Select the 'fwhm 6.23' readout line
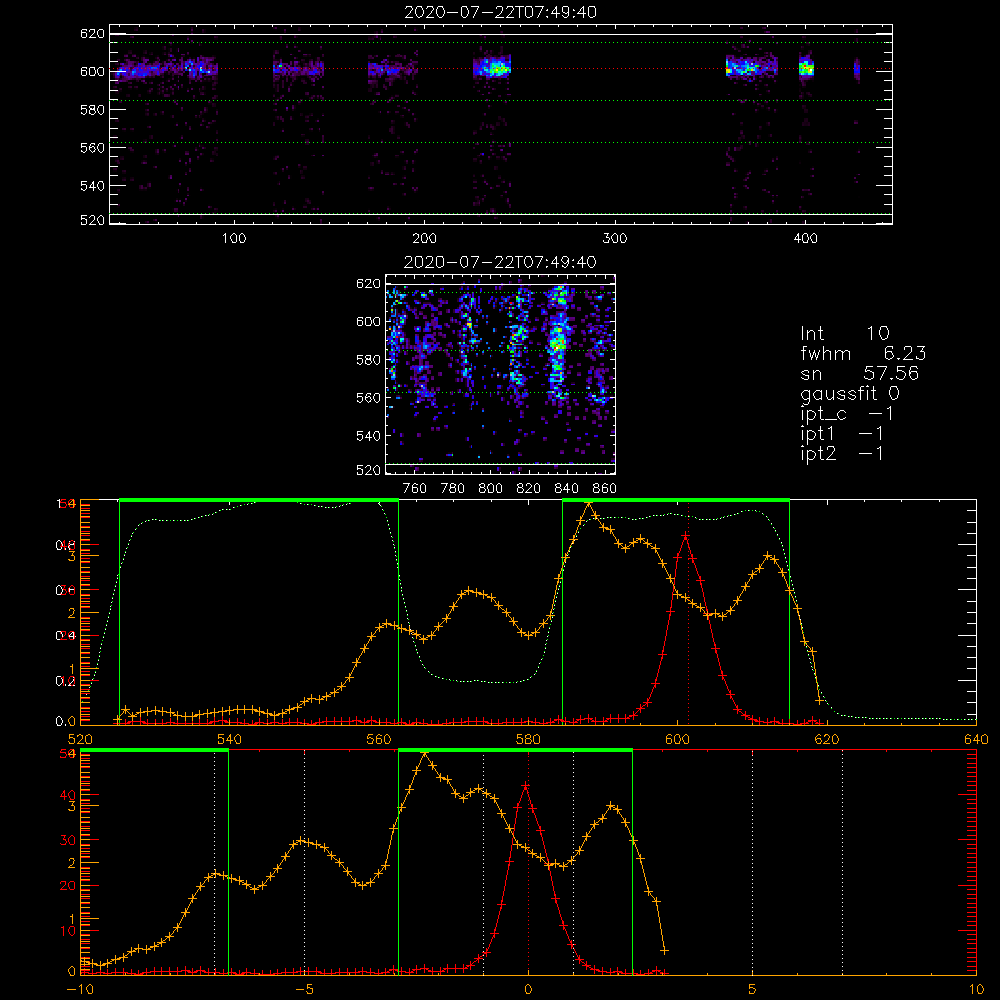The image size is (1000, 1000). [x=863, y=353]
